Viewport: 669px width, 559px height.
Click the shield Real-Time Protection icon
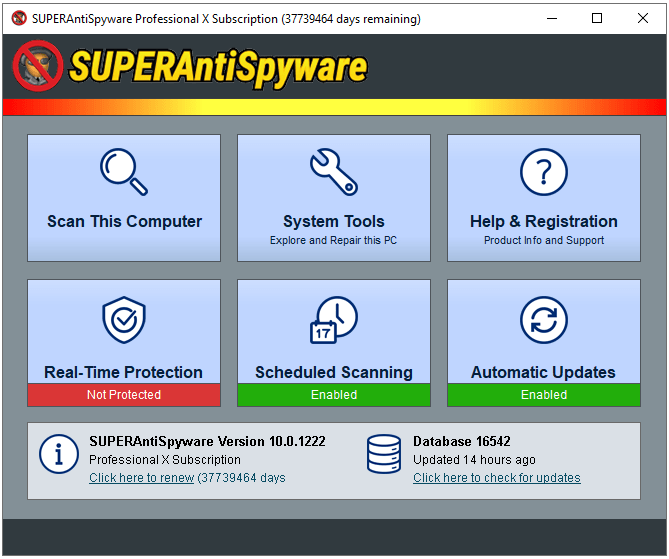click(124, 320)
